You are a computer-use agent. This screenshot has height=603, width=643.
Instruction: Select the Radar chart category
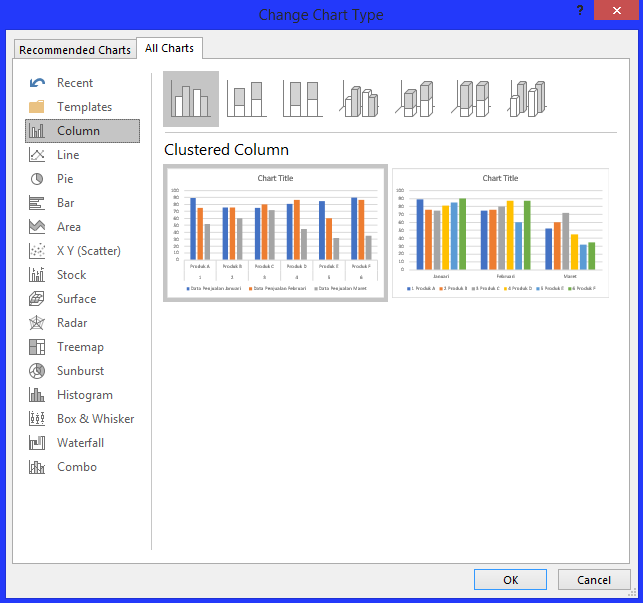point(82,323)
